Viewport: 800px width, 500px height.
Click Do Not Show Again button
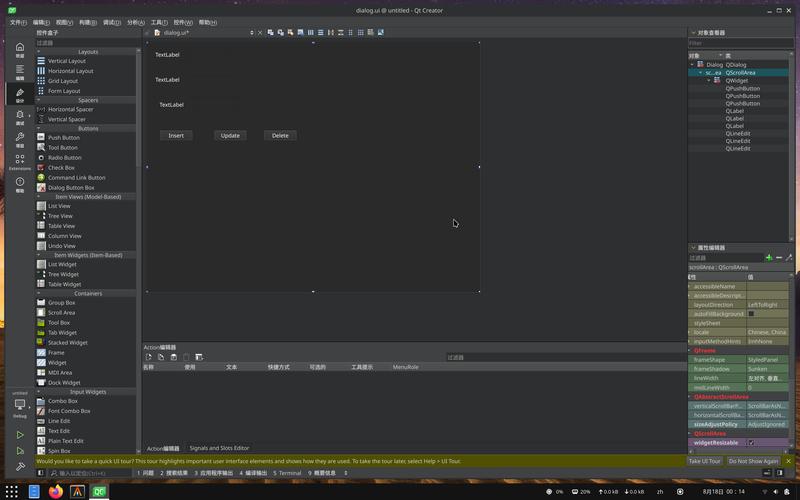pos(754,461)
